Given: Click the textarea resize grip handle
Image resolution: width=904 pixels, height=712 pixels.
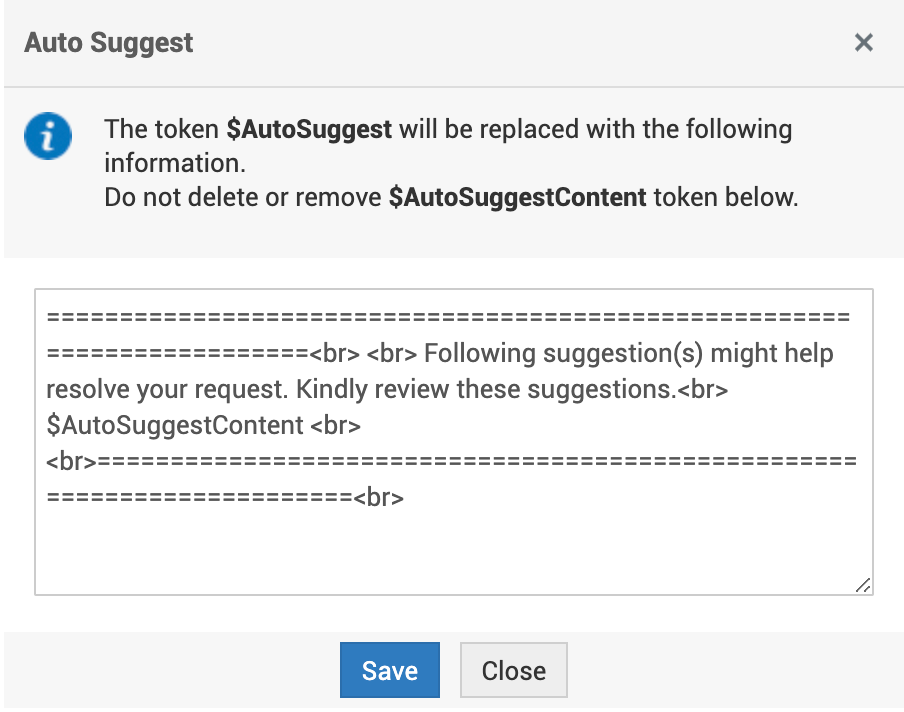Looking at the screenshot, I should tap(863, 586).
